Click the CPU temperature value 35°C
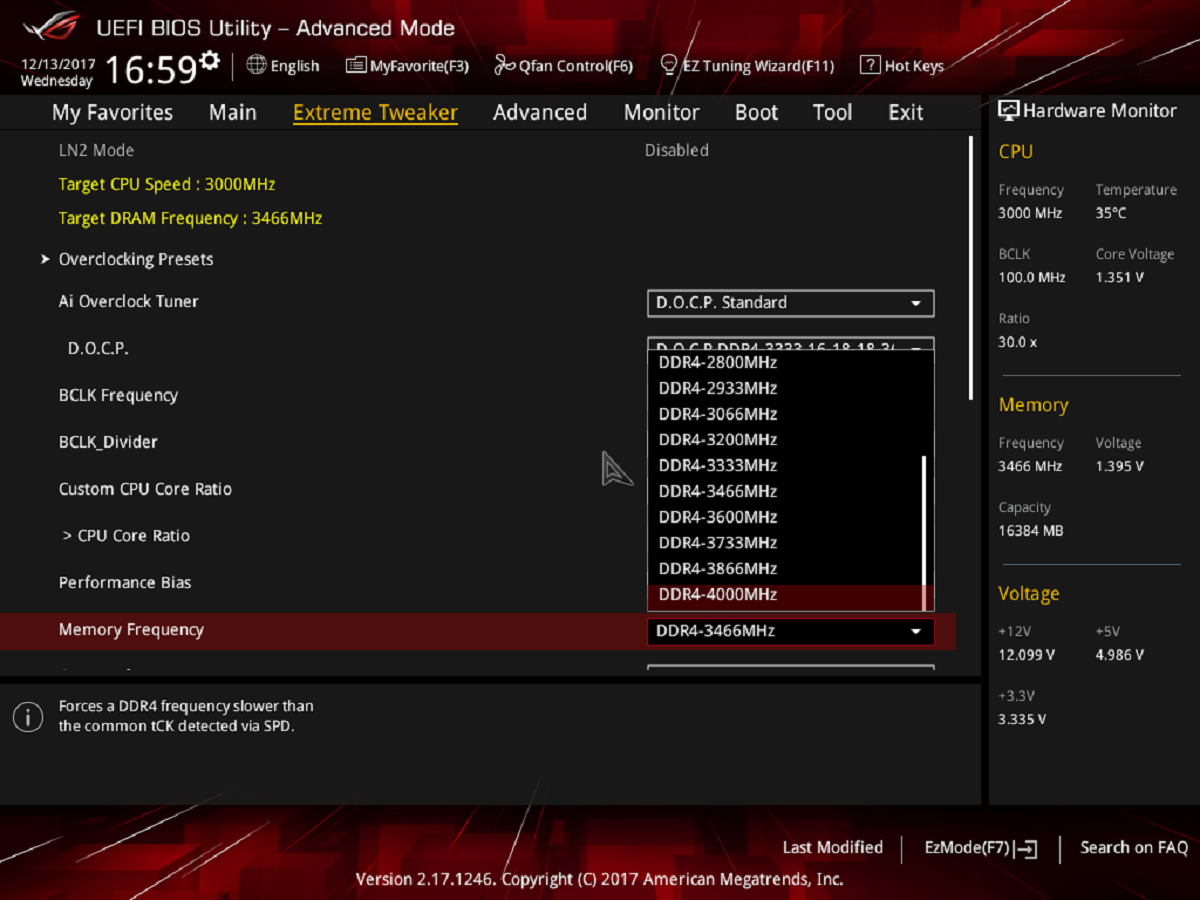Image resolution: width=1200 pixels, height=900 pixels. coord(1111,213)
